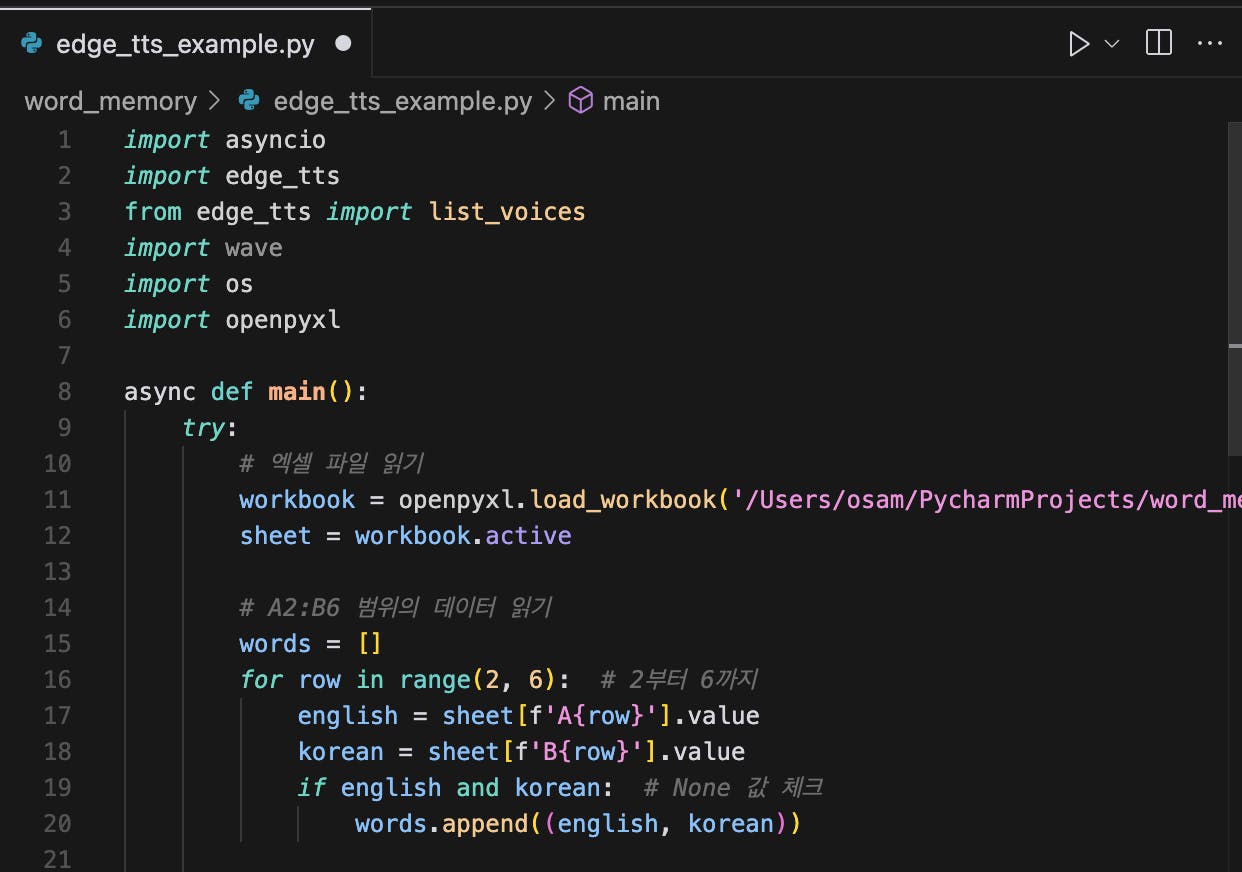1242x872 pixels.
Task: Click the unsaved dot on editor tab
Action: (x=343, y=45)
